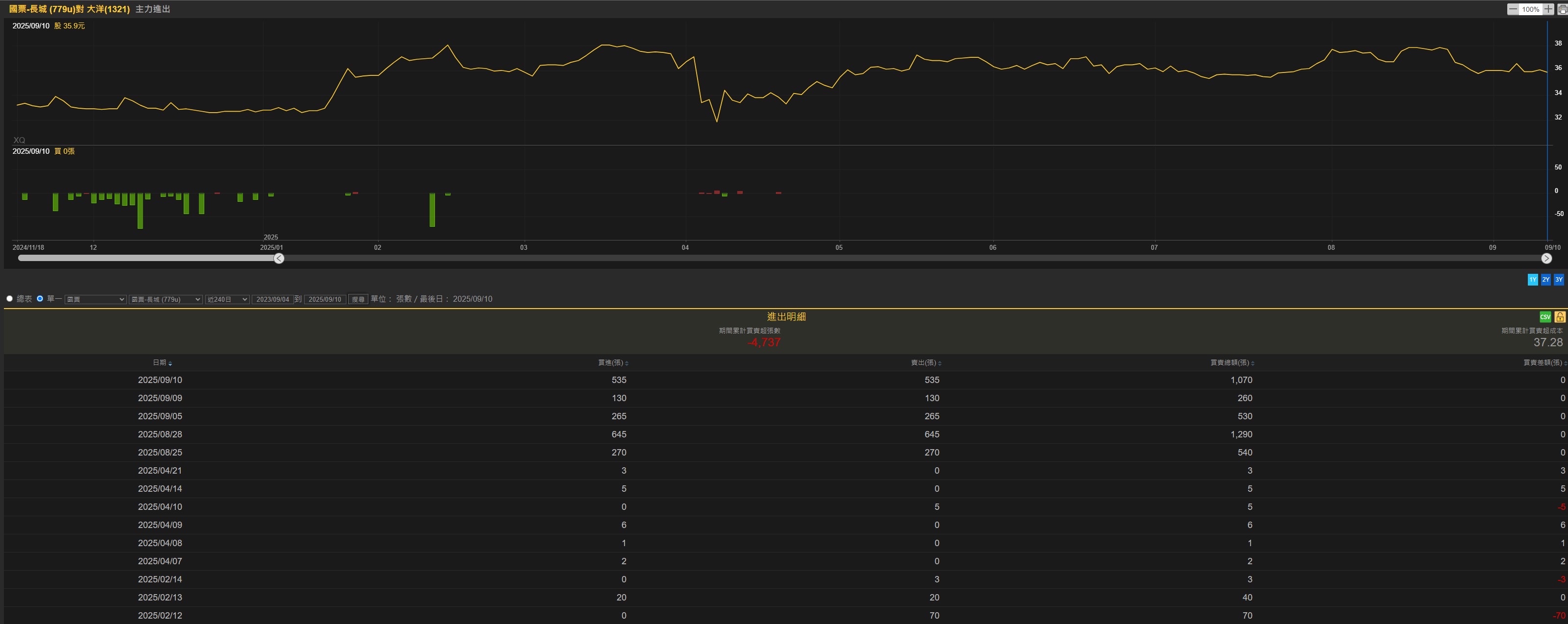Export table with CSV icon

1545,316
